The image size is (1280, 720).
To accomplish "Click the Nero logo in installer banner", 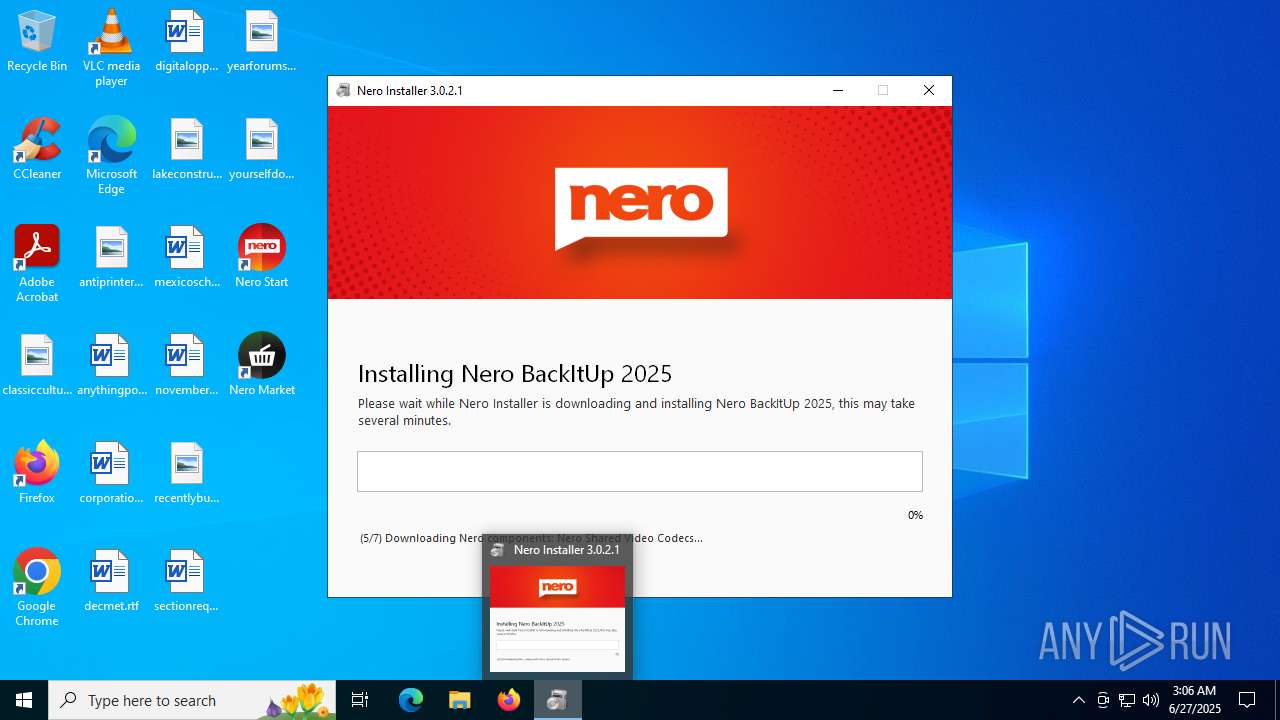I will (x=641, y=208).
